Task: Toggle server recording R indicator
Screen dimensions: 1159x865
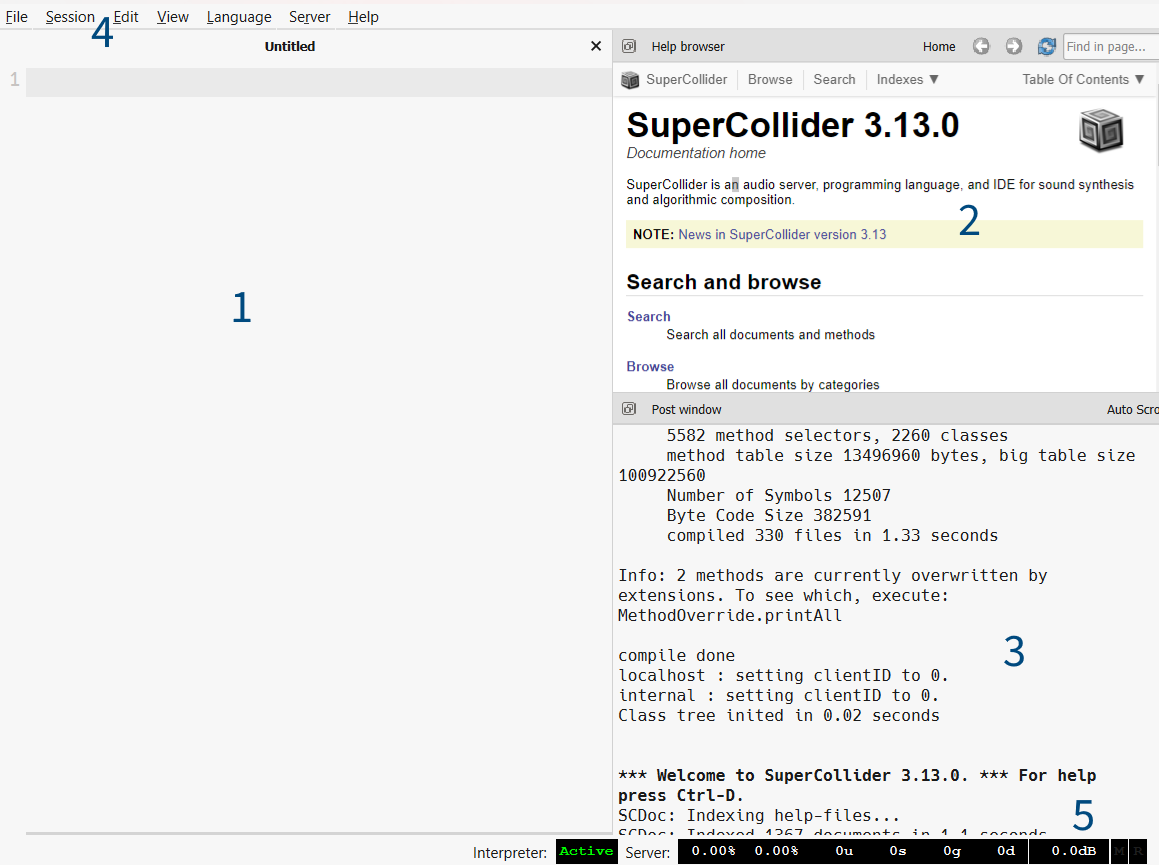Action: pos(1137,851)
